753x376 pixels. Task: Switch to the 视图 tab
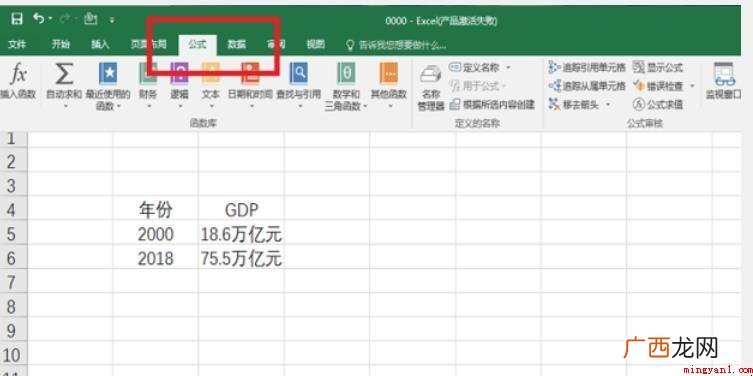pos(316,45)
